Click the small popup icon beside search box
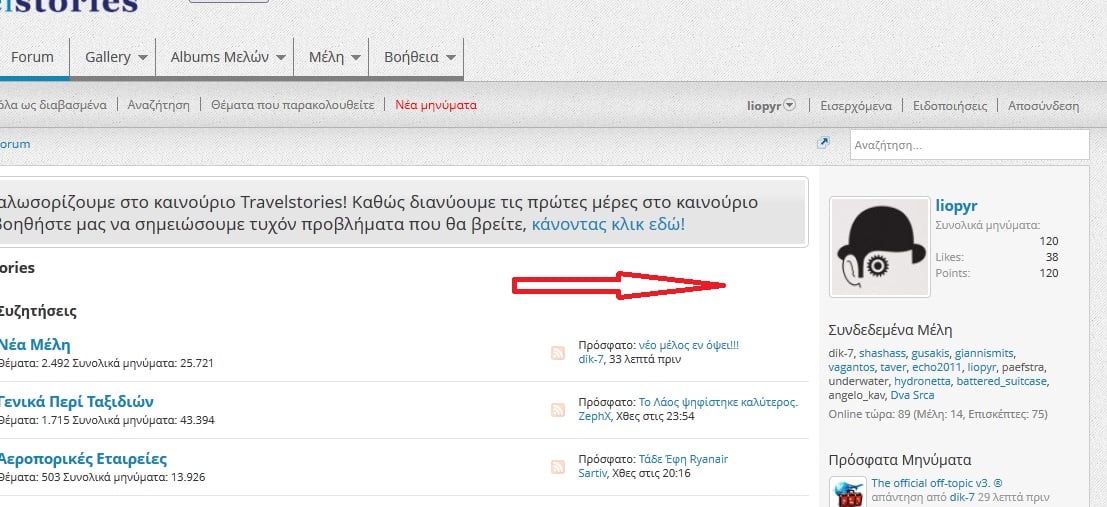Image resolution: width=1107 pixels, height=507 pixels. (824, 143)
